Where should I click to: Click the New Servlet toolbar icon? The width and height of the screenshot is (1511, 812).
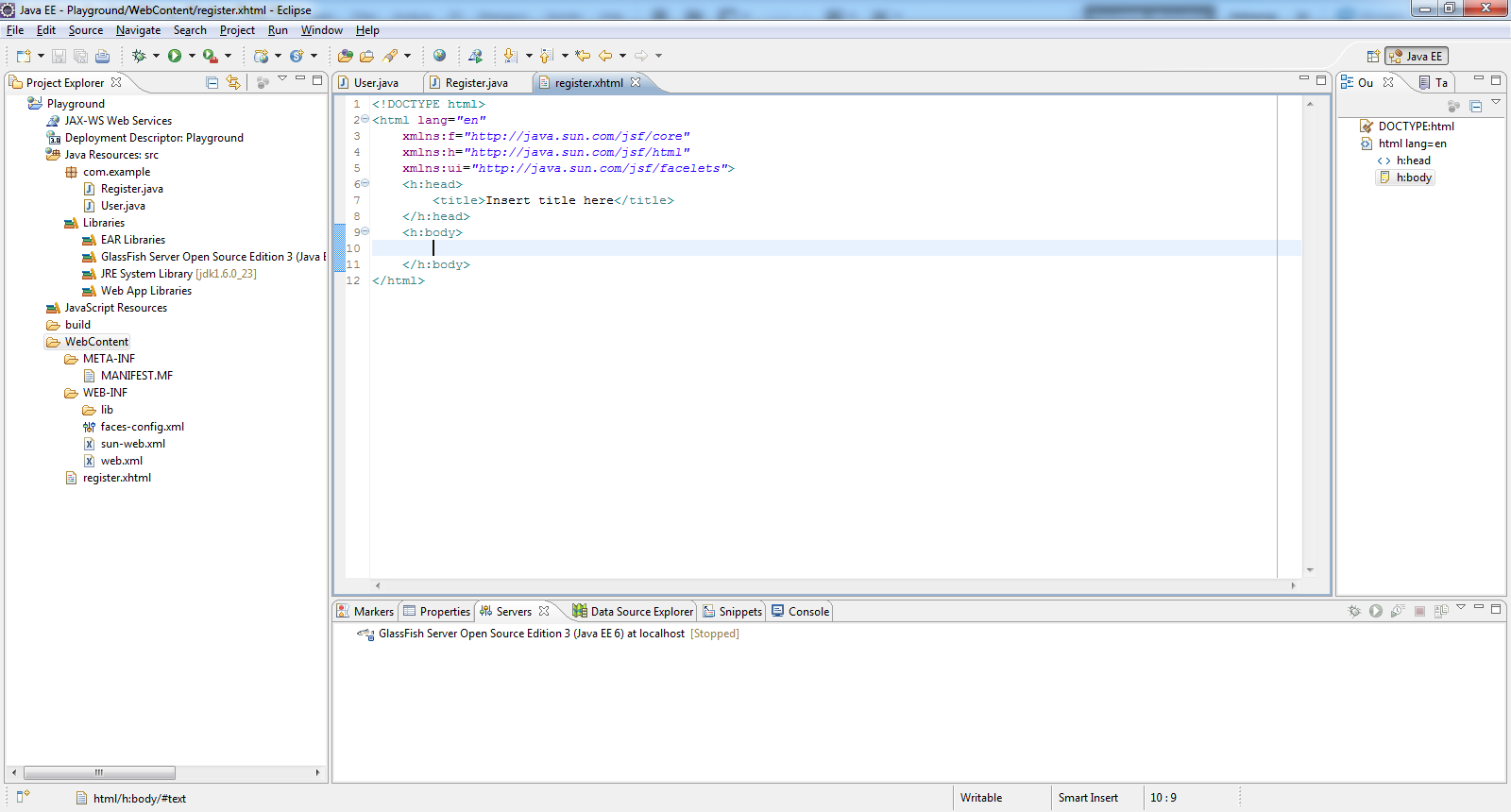point(297,56)
